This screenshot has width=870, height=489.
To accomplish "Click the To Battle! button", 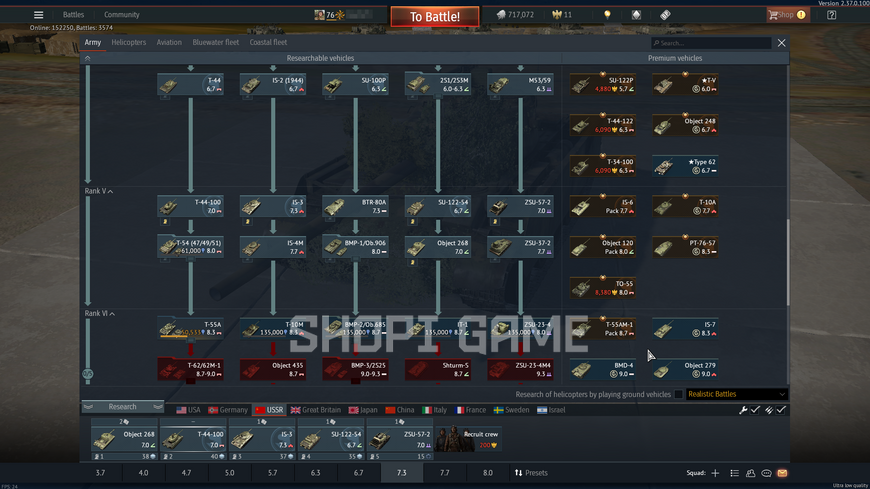I will (434, 17).
